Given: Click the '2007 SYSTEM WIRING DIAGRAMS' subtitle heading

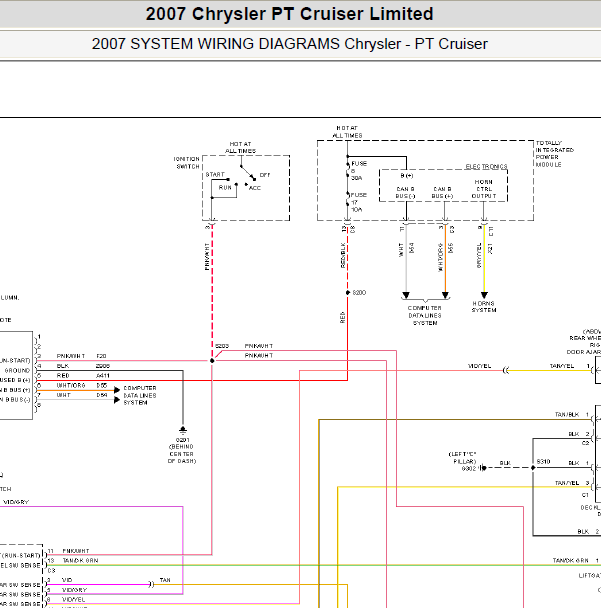Looking at the screenshot, I should pyautogui.click(x=218, y=44).
